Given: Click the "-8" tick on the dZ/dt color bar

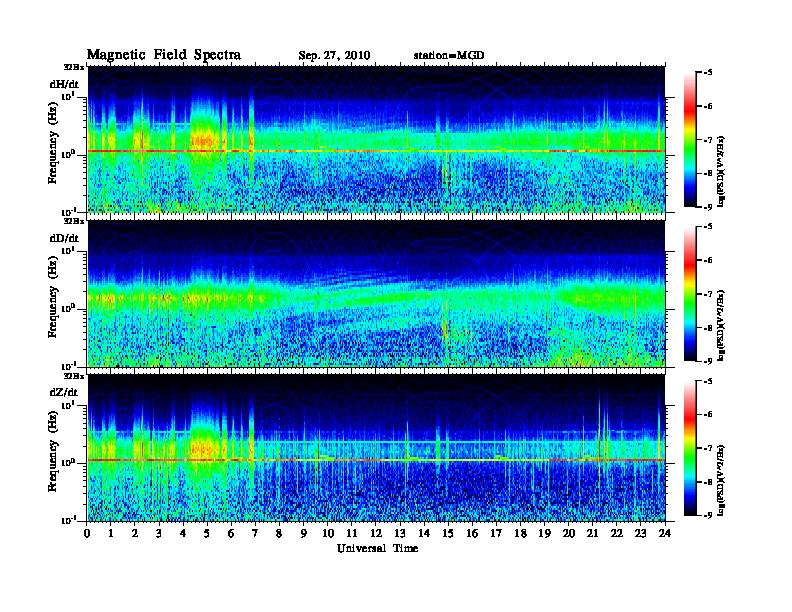Looking at the screenshot, I should (708, 482).
